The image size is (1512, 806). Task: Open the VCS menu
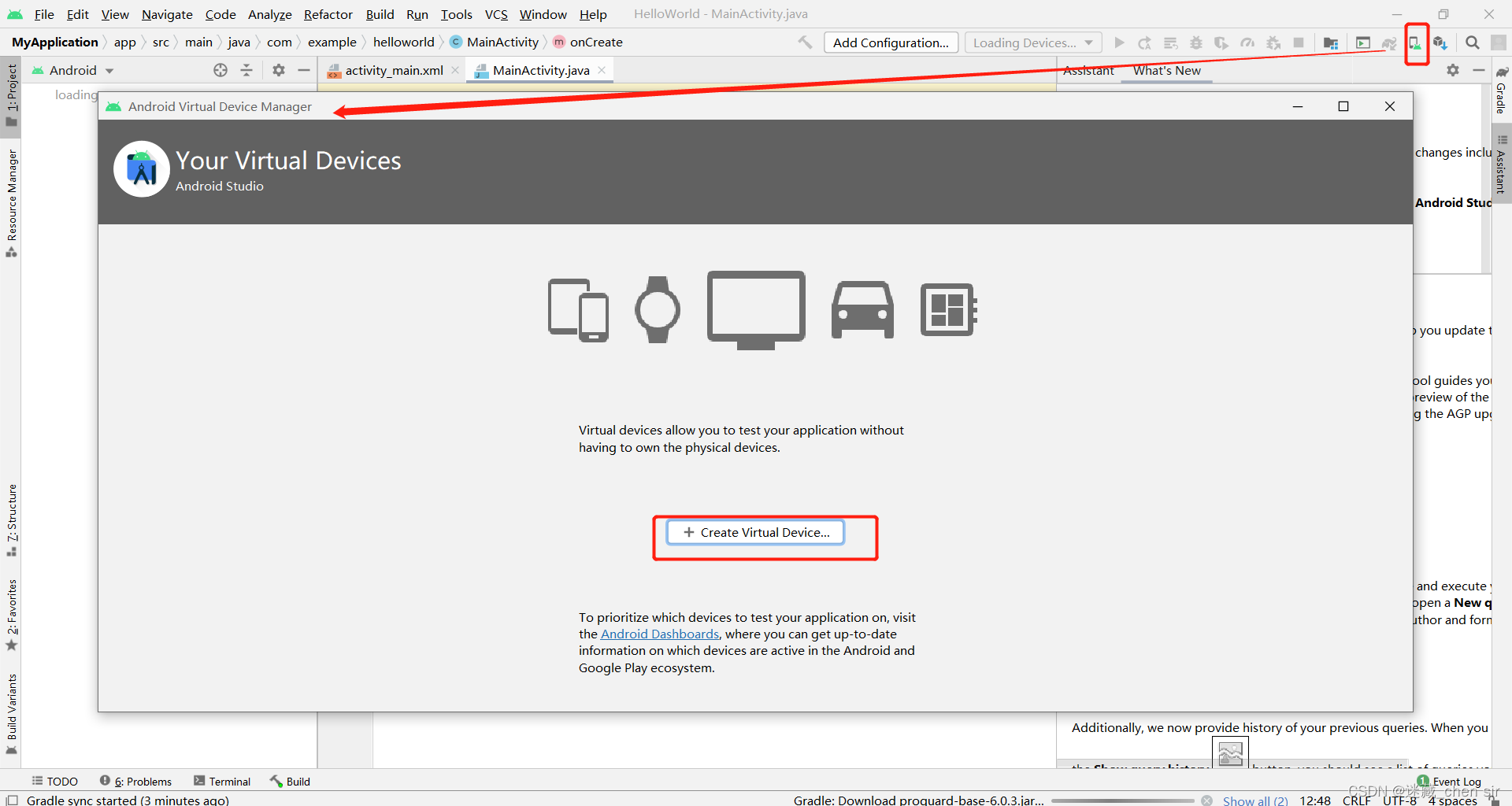pos(496,14)
